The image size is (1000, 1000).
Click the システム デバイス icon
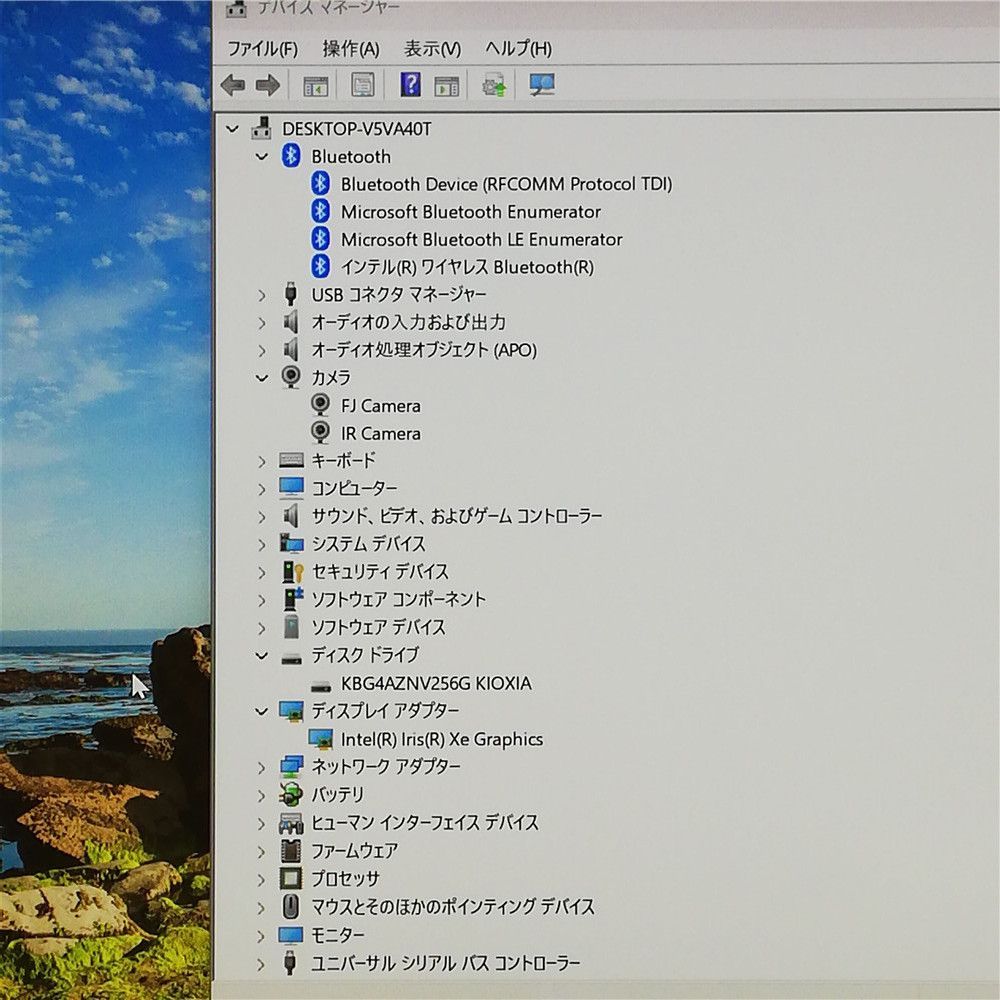click(x=291, y=543)
